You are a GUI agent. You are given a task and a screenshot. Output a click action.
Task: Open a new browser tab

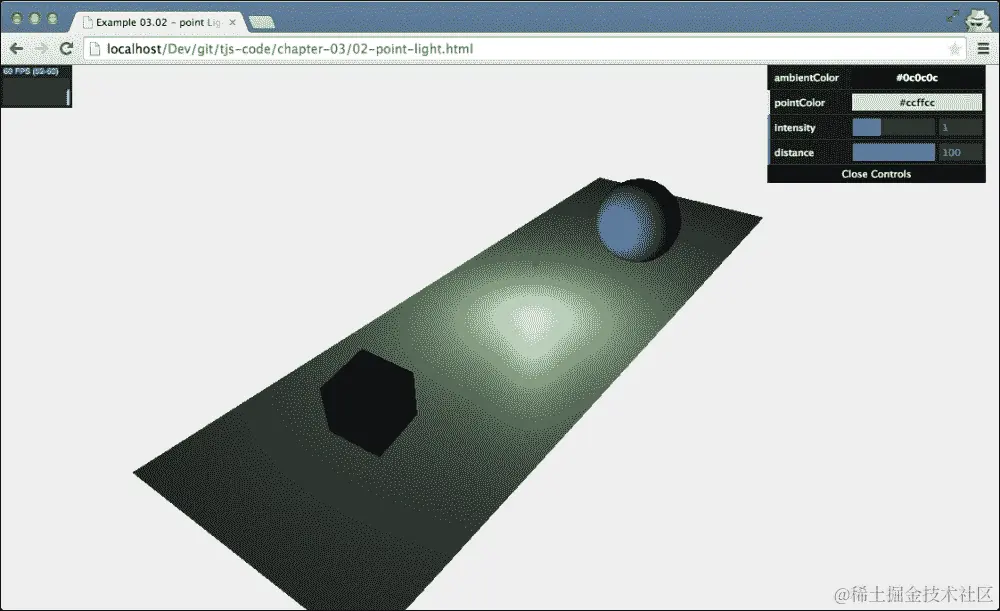tap(261, 23)
